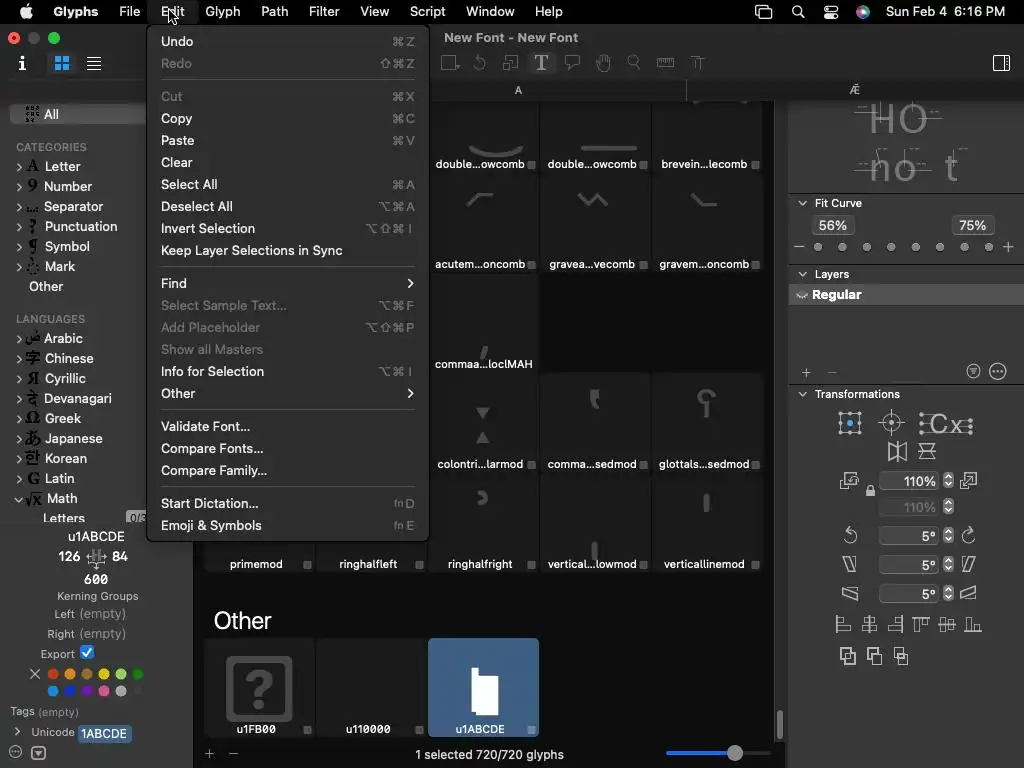
Task: Choose Validate Font... menu item
Action: coord(287,426)
